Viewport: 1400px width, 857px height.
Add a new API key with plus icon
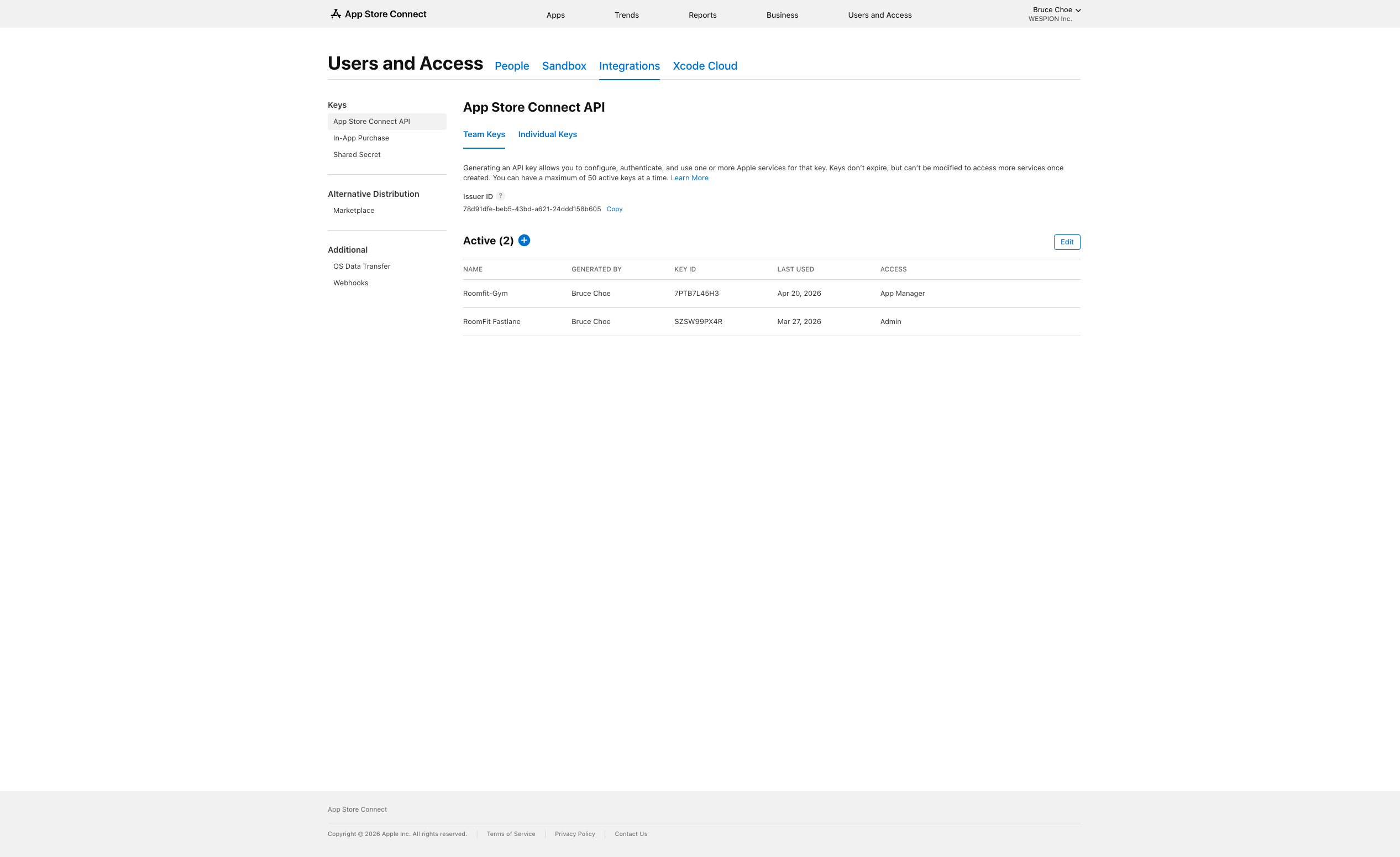524,241
